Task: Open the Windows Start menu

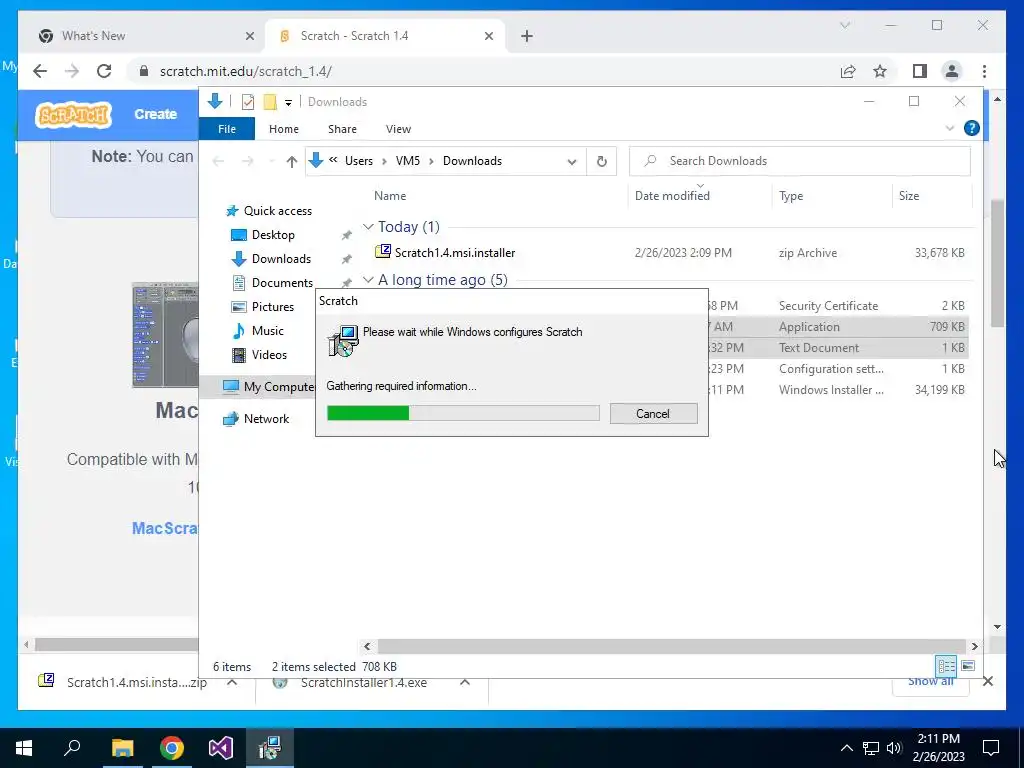Action: click(24, 748)
